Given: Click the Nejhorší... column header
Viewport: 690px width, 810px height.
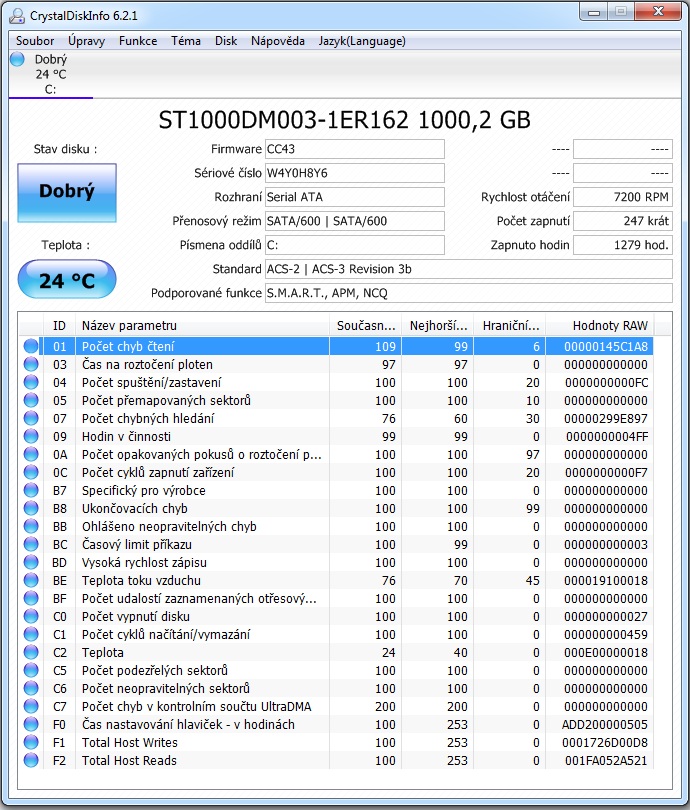Looking at the screenshot, I should pos(437,325).
